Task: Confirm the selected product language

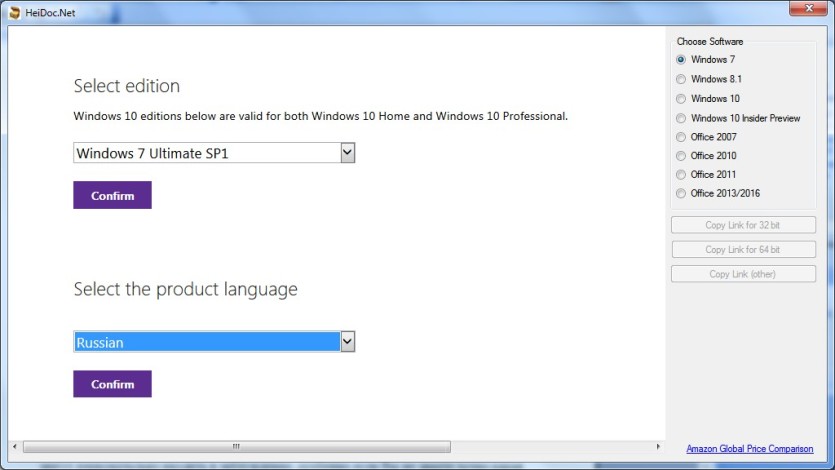Action: click(112, 384)
